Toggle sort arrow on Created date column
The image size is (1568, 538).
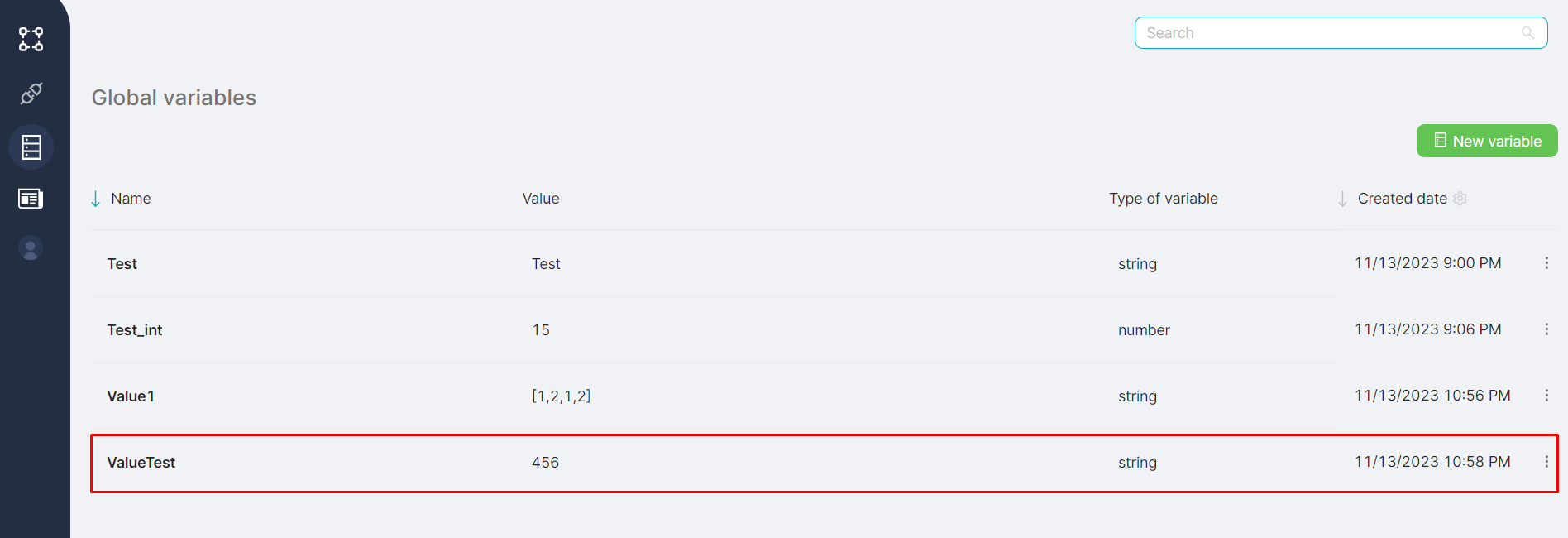[1342, 199]
